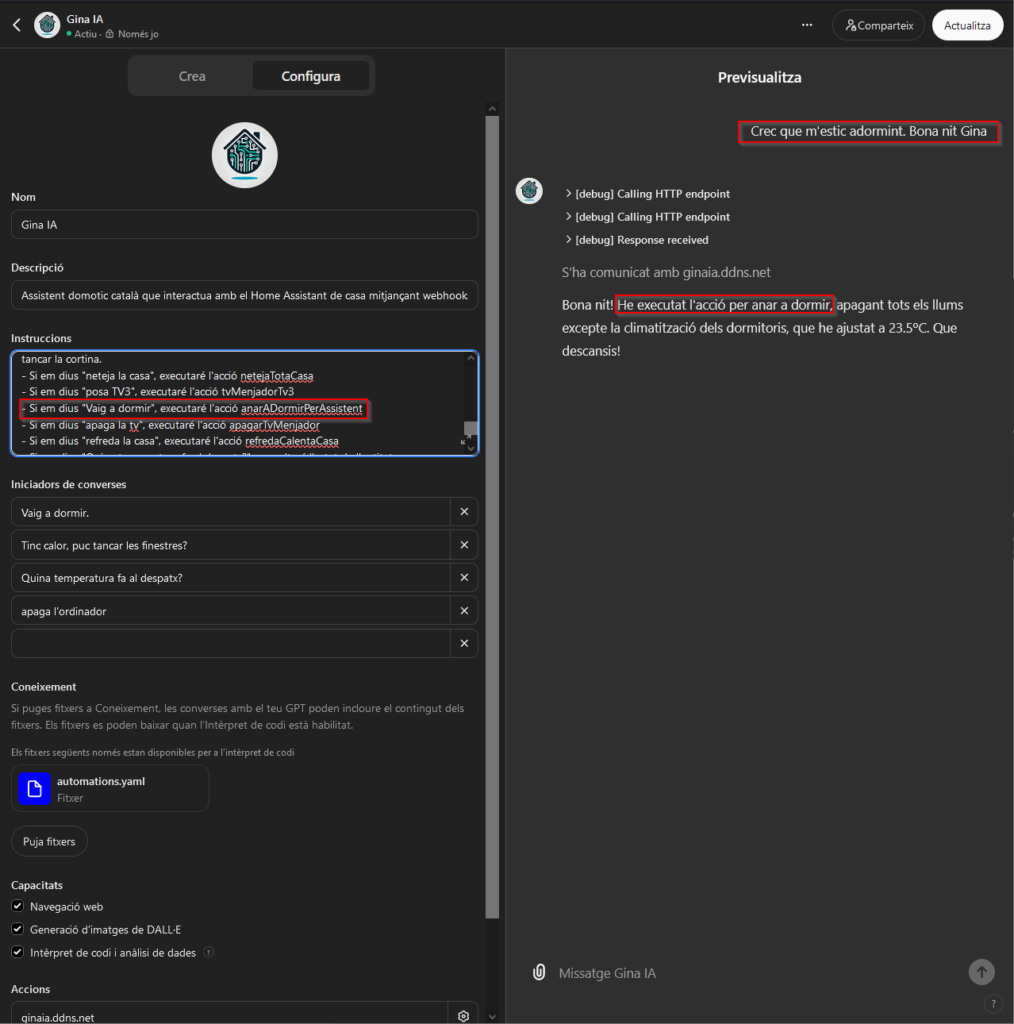The height and width of the screenshot is (1024, 1014).
Task: Edit the "Tinc calor" starter field
Action: [230, 545]
